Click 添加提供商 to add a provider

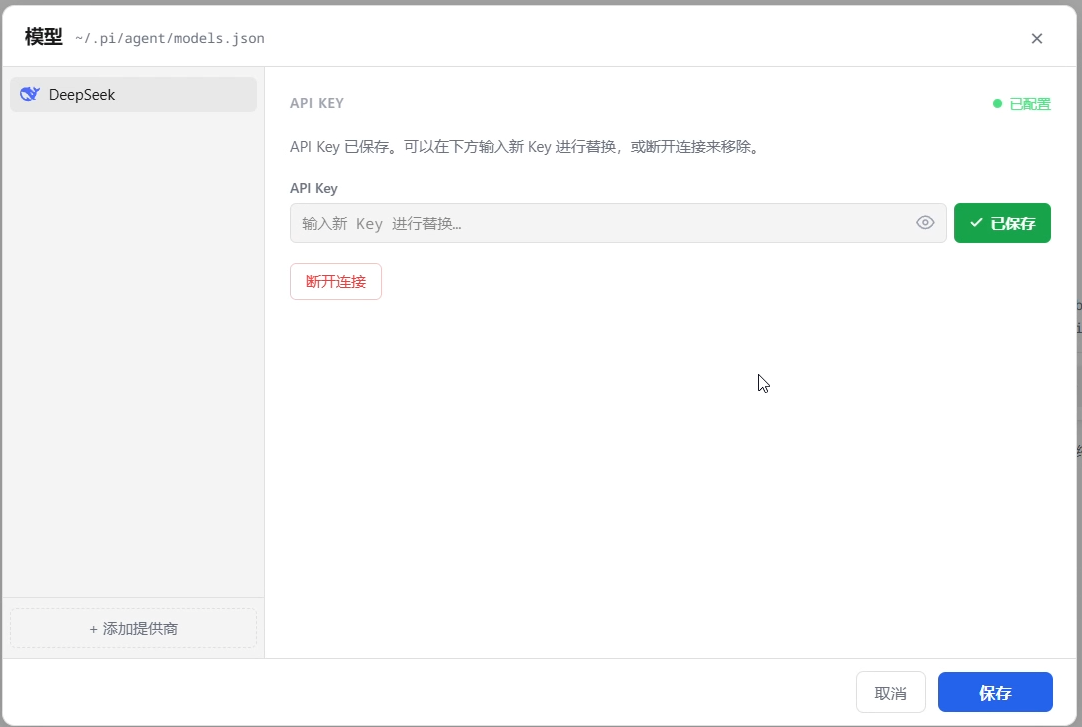click(x=133, y=628)
